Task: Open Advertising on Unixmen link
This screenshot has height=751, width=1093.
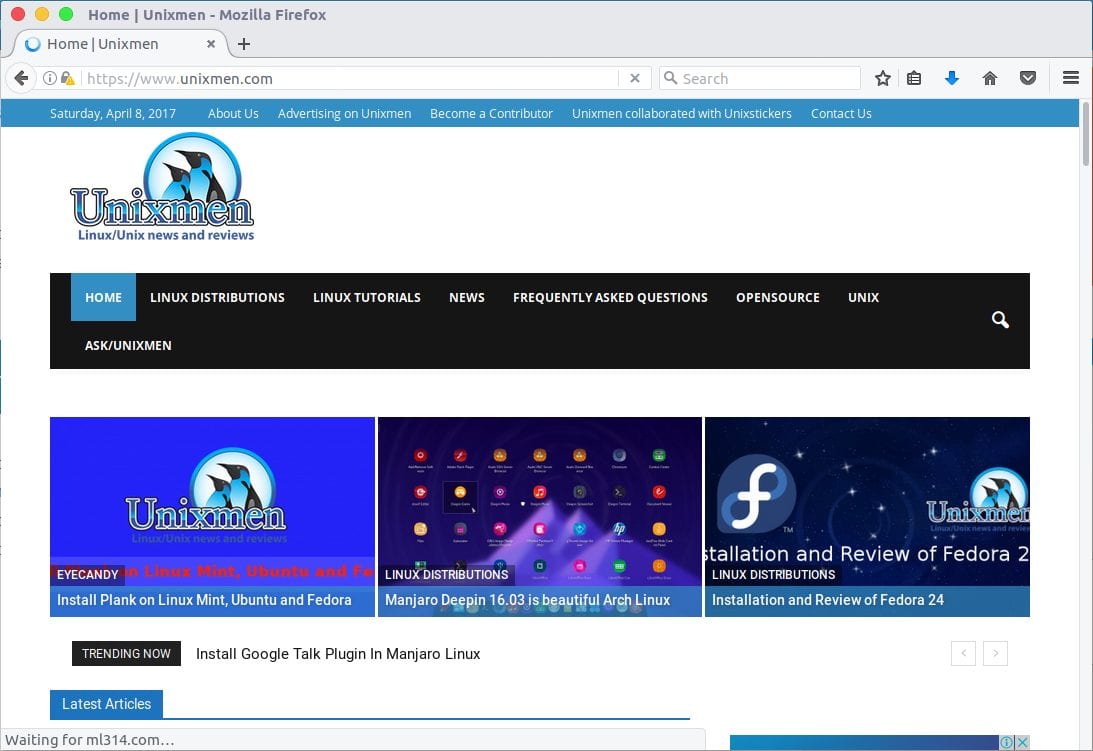Action: (344, 114)
